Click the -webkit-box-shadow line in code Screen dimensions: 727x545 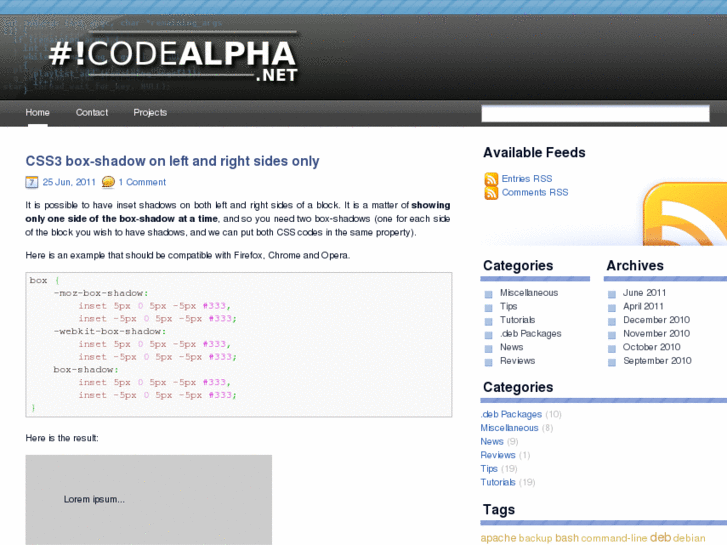click(110, 331)
